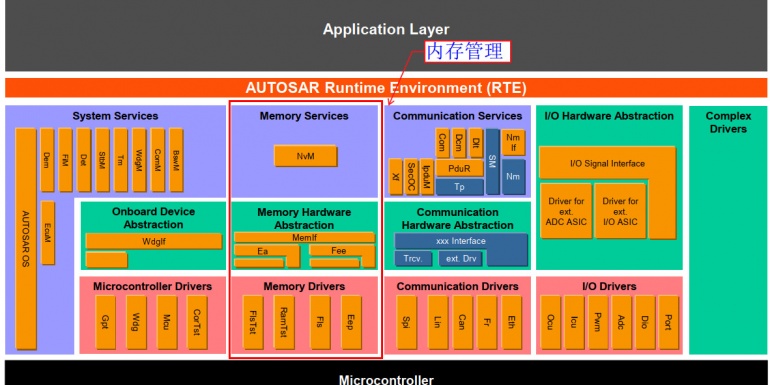Select the Port I/O driver block
770x385 pixels.
click(x=668, y=322)
